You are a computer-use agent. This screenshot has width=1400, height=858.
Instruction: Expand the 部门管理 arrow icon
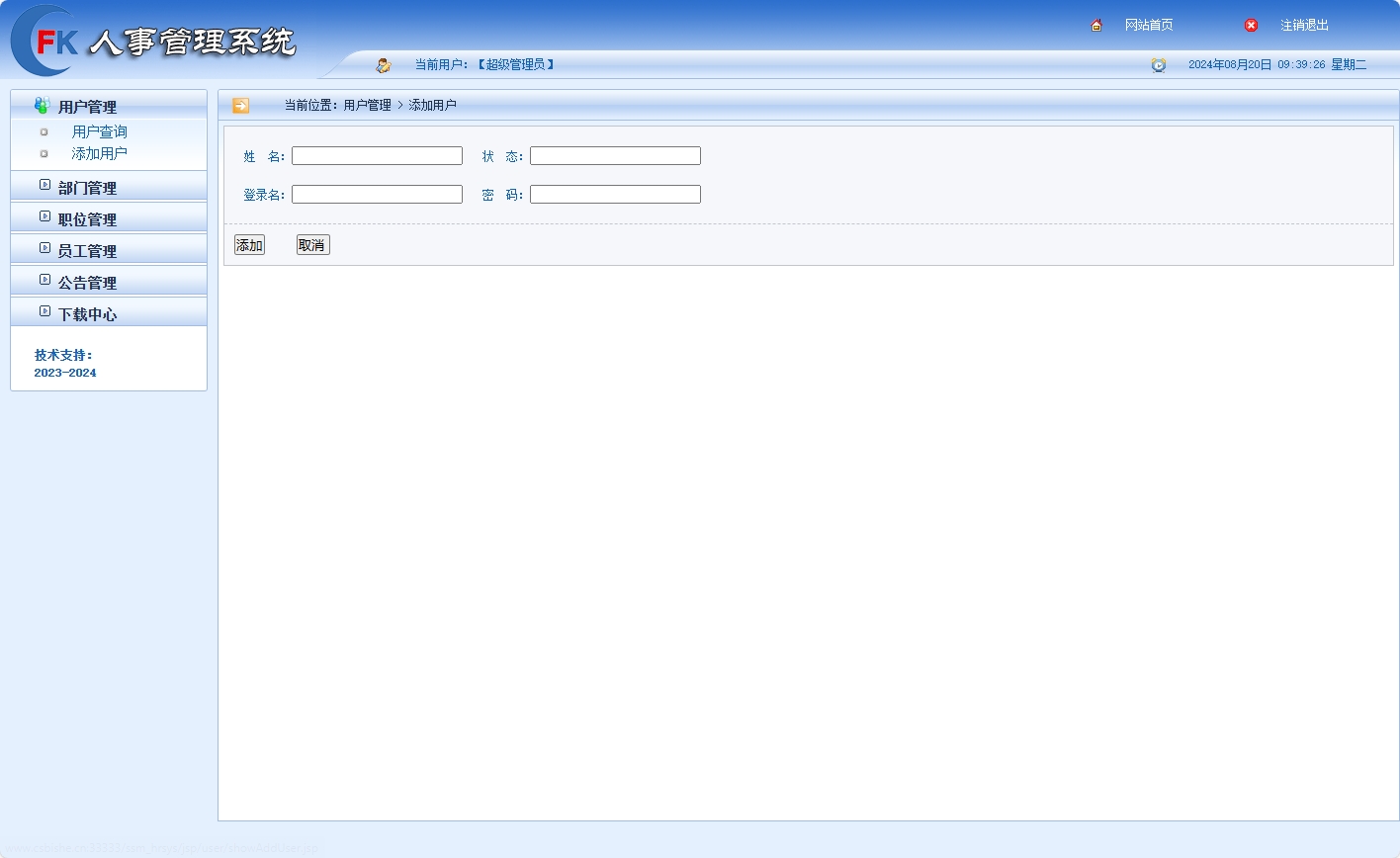(44, 185)
